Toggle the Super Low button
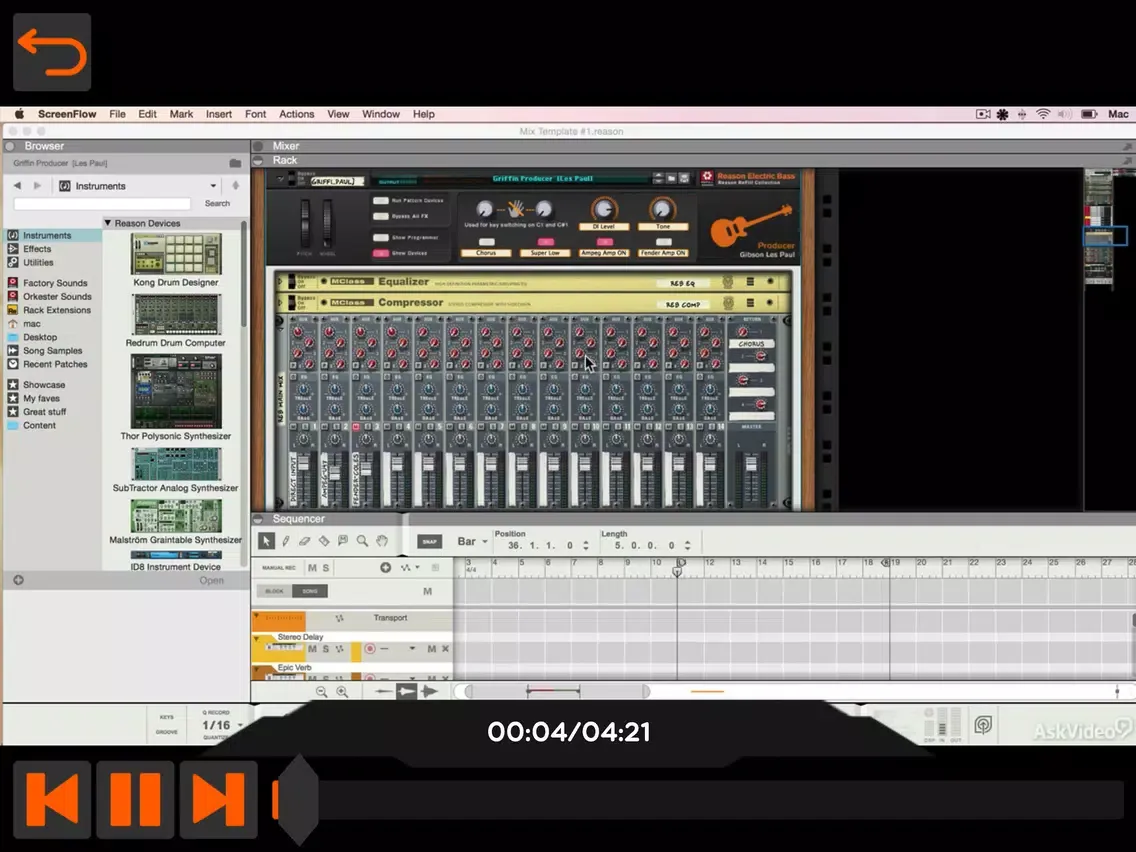1136x852 pixels. tap(546, 242)
